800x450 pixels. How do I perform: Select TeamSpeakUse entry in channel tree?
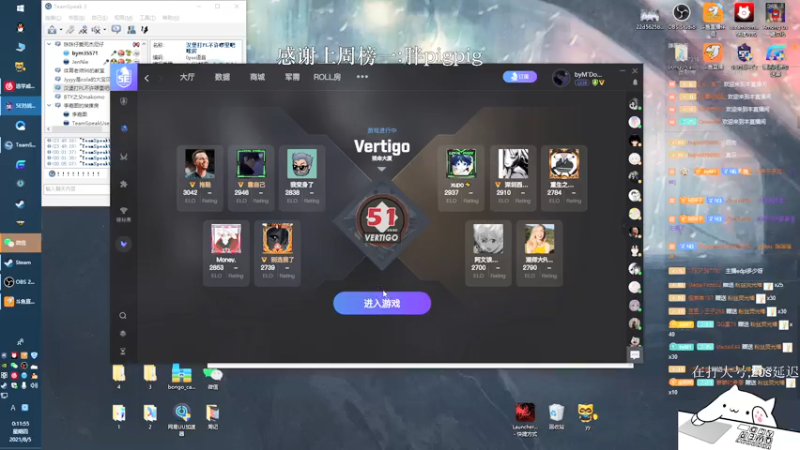86,123
